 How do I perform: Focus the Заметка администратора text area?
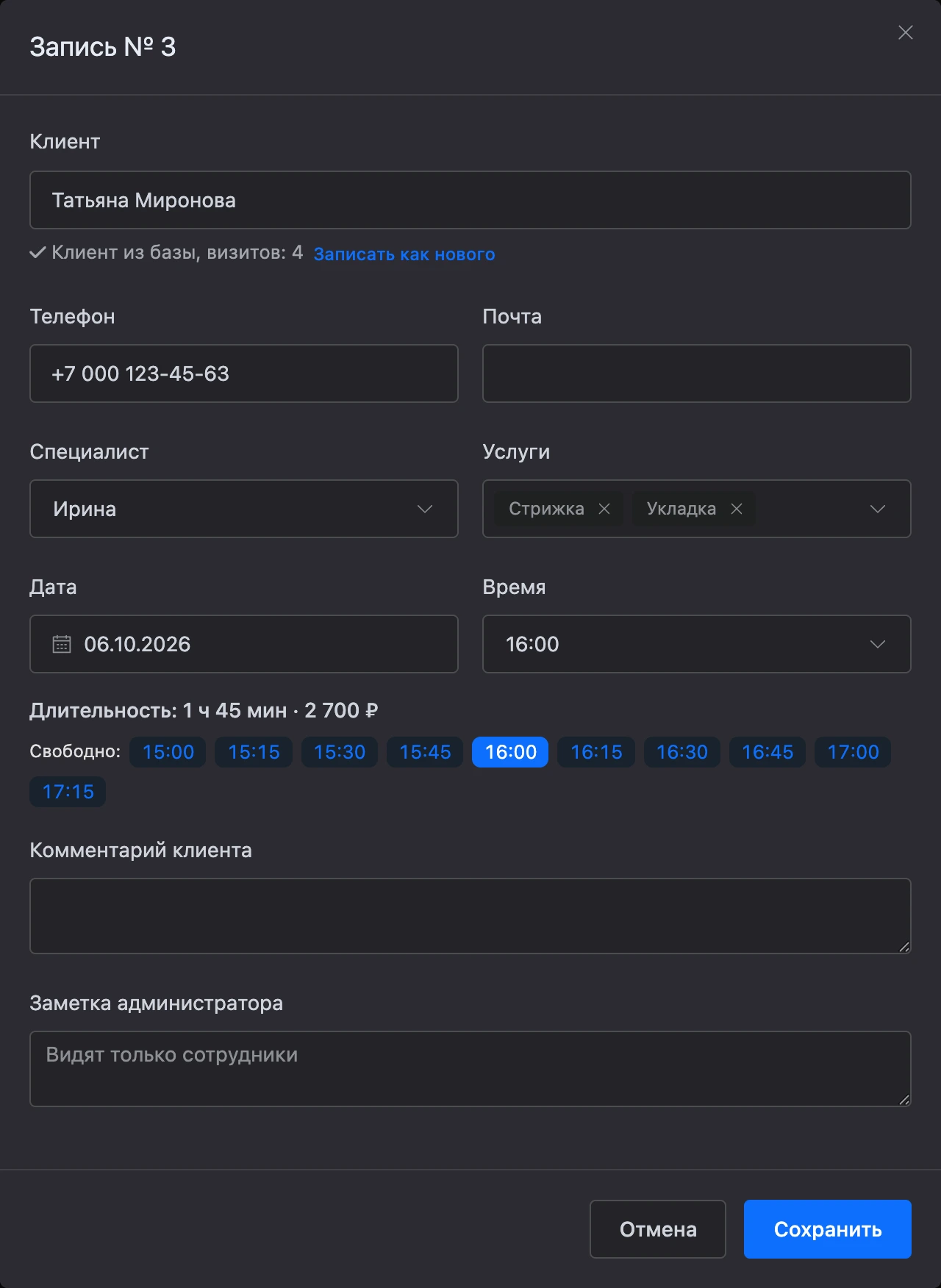tap(470, 1069)
